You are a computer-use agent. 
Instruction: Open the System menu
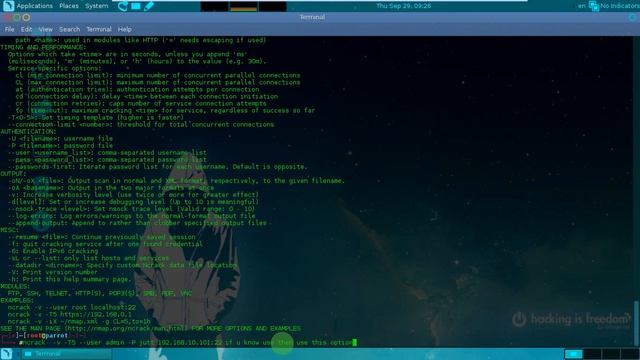point(97,6)
